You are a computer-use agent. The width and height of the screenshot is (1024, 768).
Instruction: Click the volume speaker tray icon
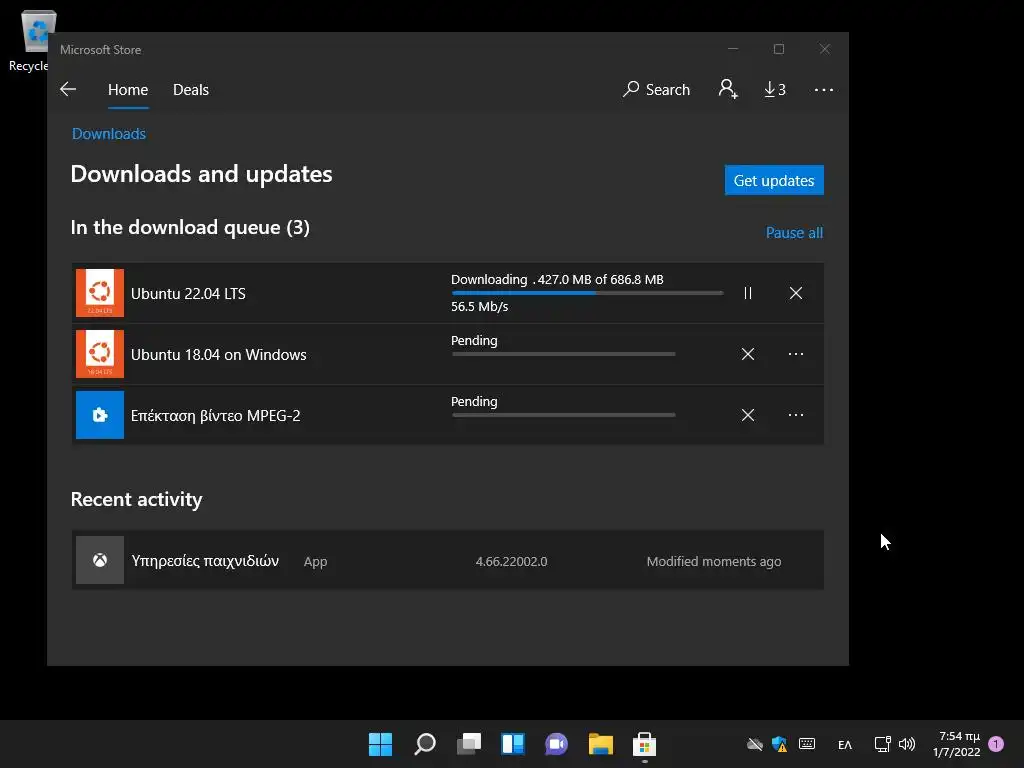point(907,744)
